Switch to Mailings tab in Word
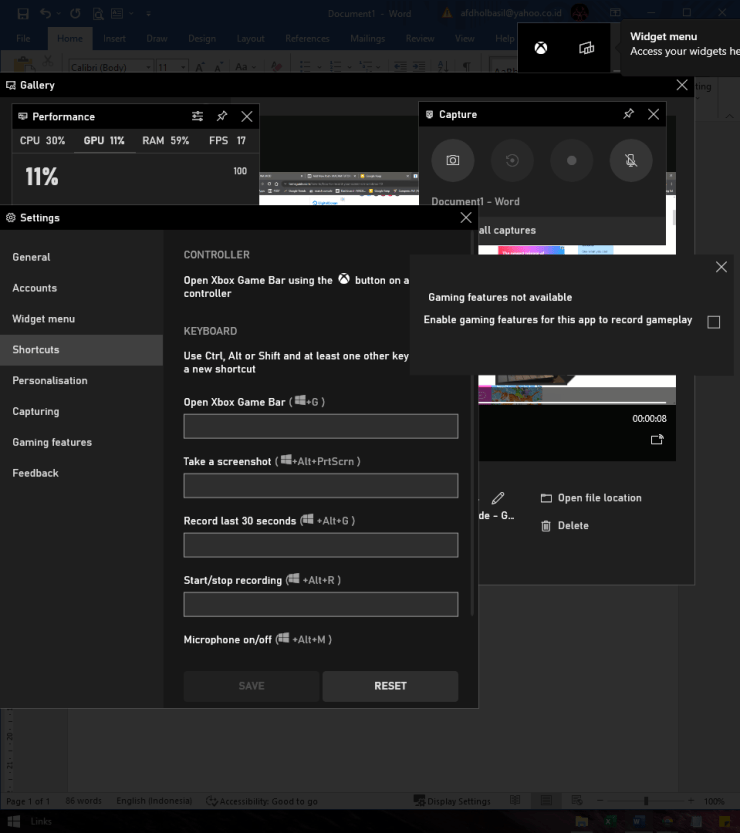Image resolution: width=740 pixels, height=833 pixels. point(368,38)
